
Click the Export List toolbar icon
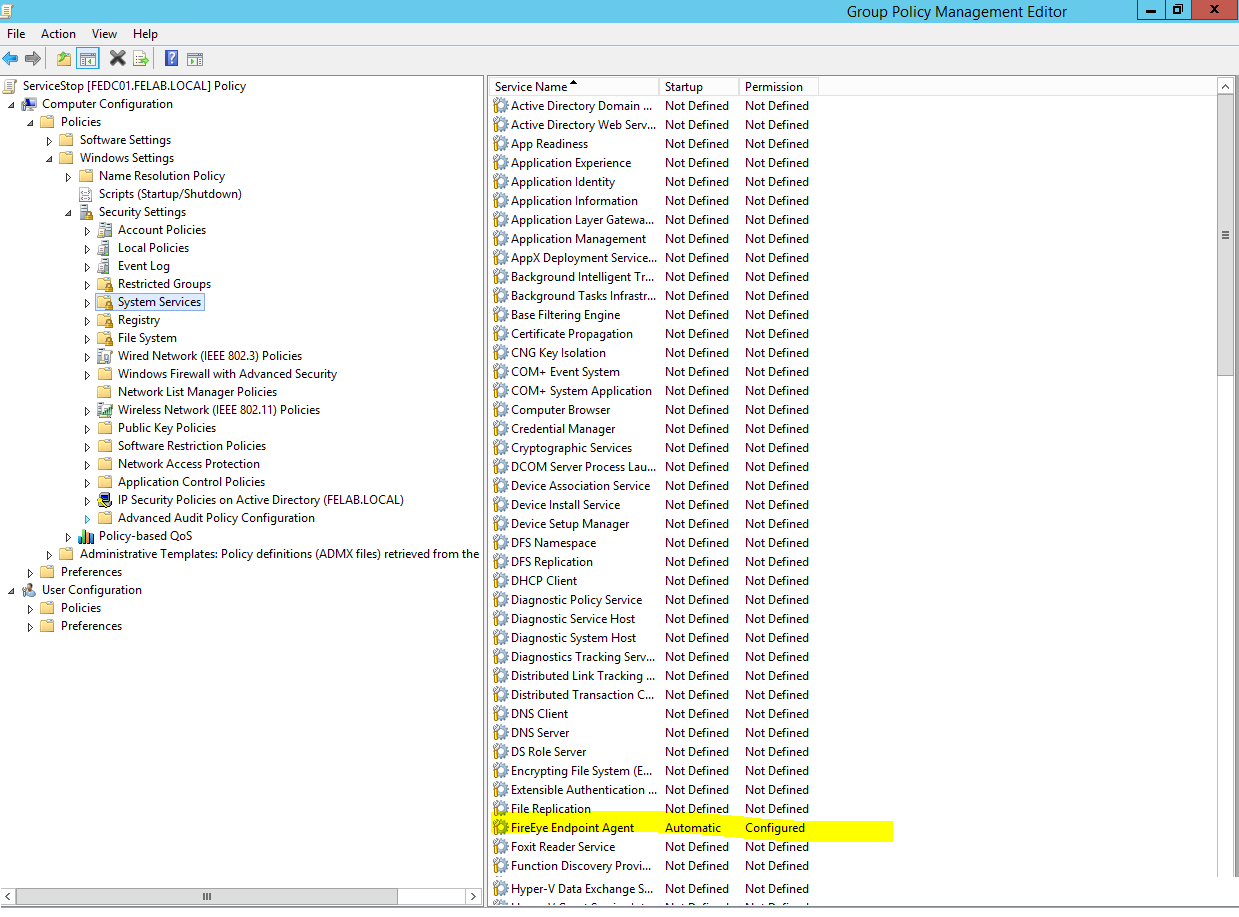coord(141,59)
